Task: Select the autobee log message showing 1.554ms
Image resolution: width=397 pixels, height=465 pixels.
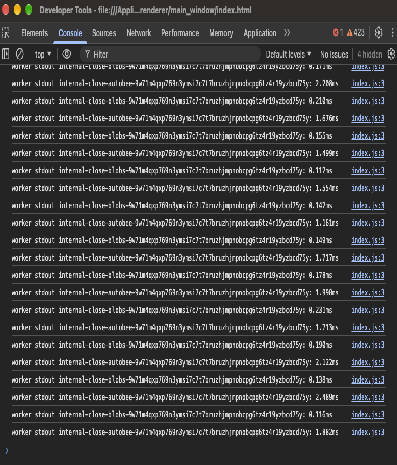Action: pos(175,188)
